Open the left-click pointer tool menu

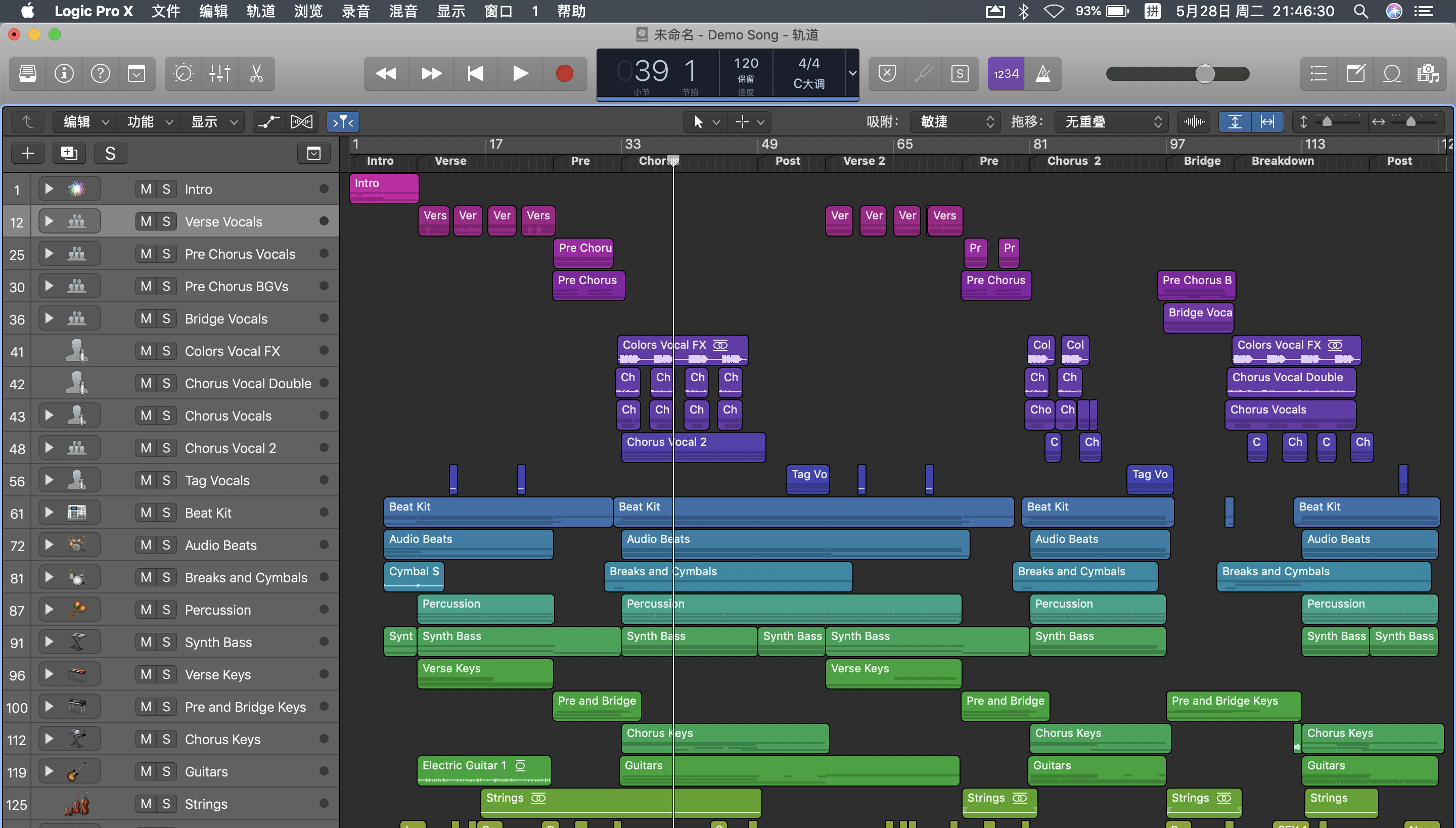pyautogui.click(x=706, y=122)
